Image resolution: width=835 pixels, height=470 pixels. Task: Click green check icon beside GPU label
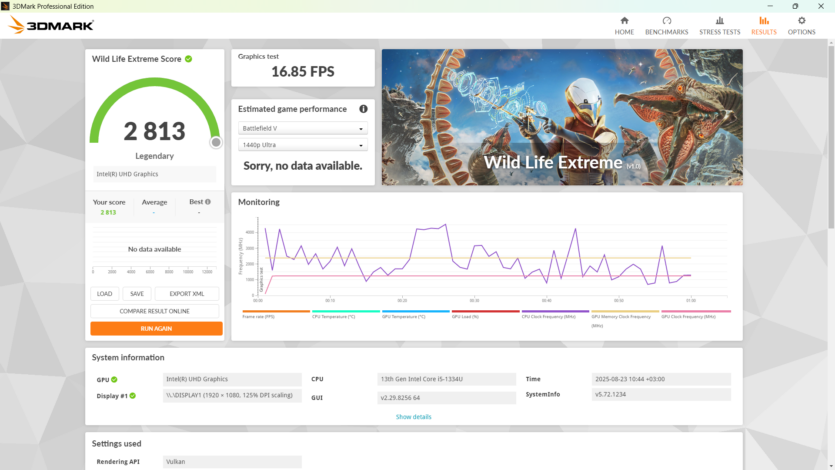(114, 380)
